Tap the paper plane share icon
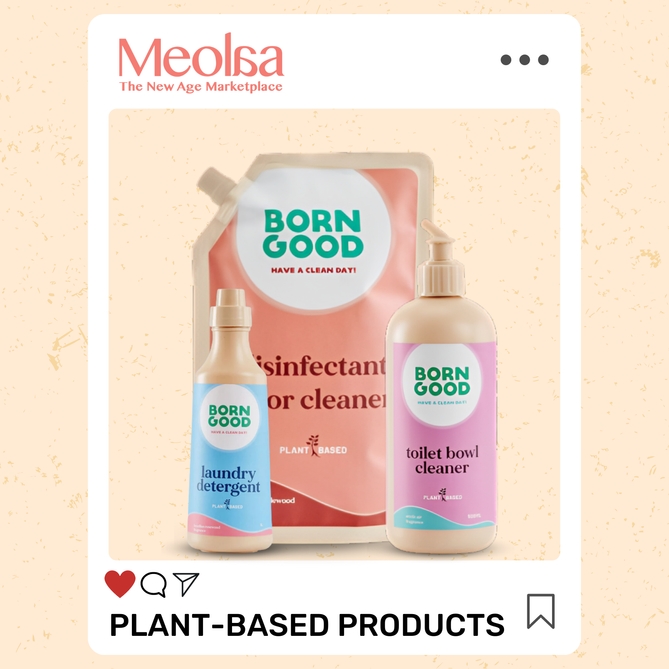This screenshot has width=669, height=669. (186, 584)
